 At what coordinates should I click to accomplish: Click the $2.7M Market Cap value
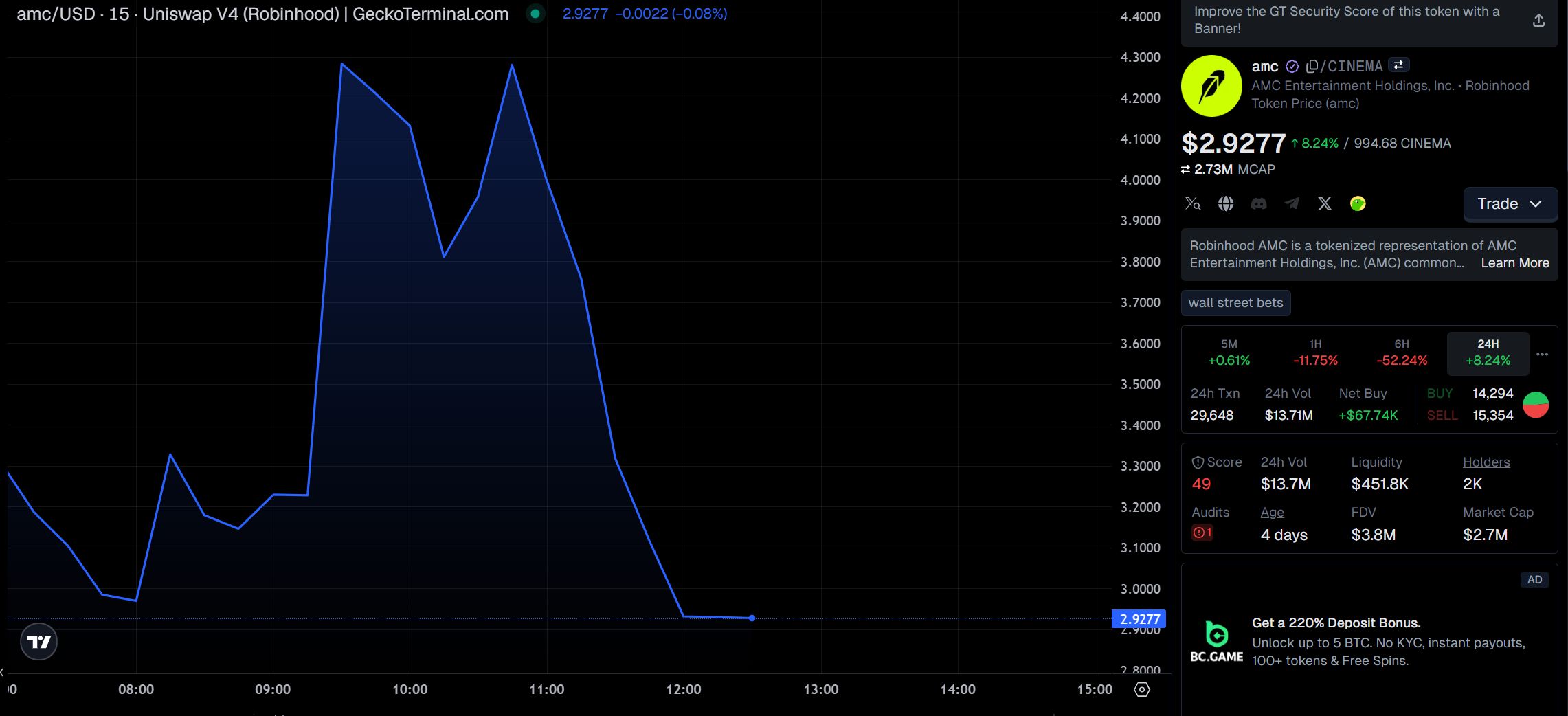click(1485, 535)
